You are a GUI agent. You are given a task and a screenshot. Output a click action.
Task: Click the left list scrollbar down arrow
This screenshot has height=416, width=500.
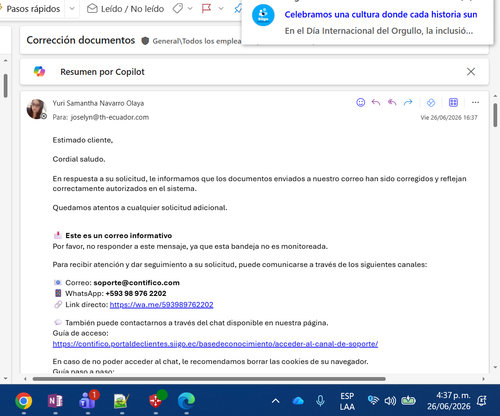coord(5,379)
